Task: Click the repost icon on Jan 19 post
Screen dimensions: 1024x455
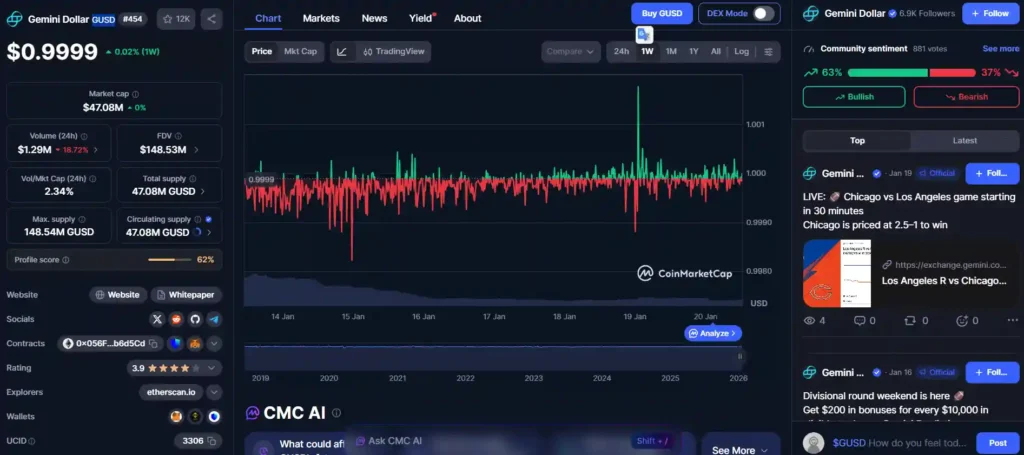Action: point(910,321)
